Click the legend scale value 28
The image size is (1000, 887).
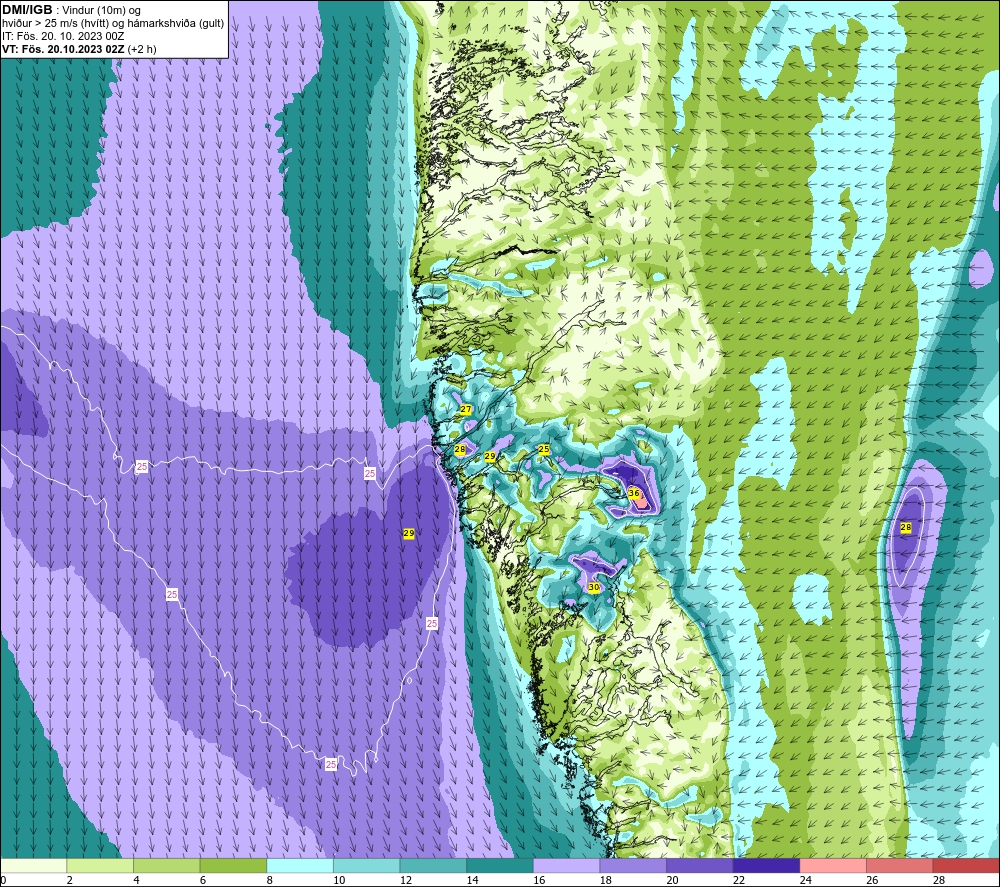tap(939, 880)
